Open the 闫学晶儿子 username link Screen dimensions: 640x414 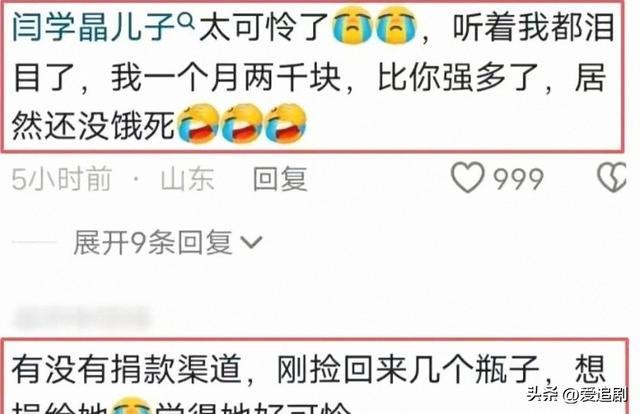pos(94,27)
